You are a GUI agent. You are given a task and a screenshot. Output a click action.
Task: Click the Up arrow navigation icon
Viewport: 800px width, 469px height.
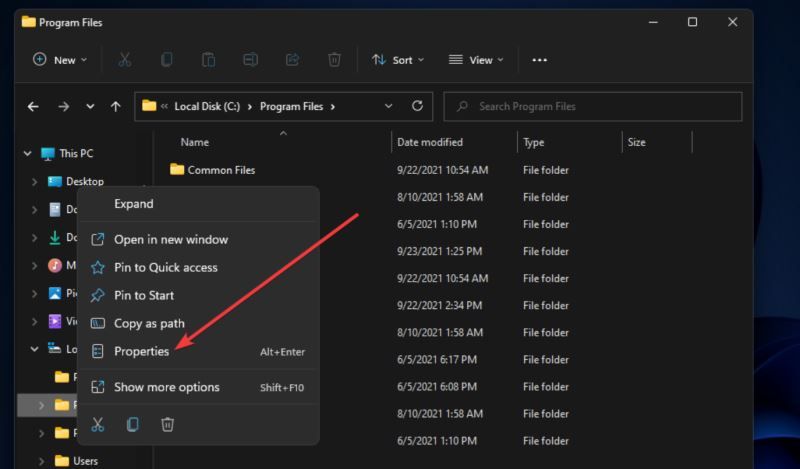click(x=116, y=106)
